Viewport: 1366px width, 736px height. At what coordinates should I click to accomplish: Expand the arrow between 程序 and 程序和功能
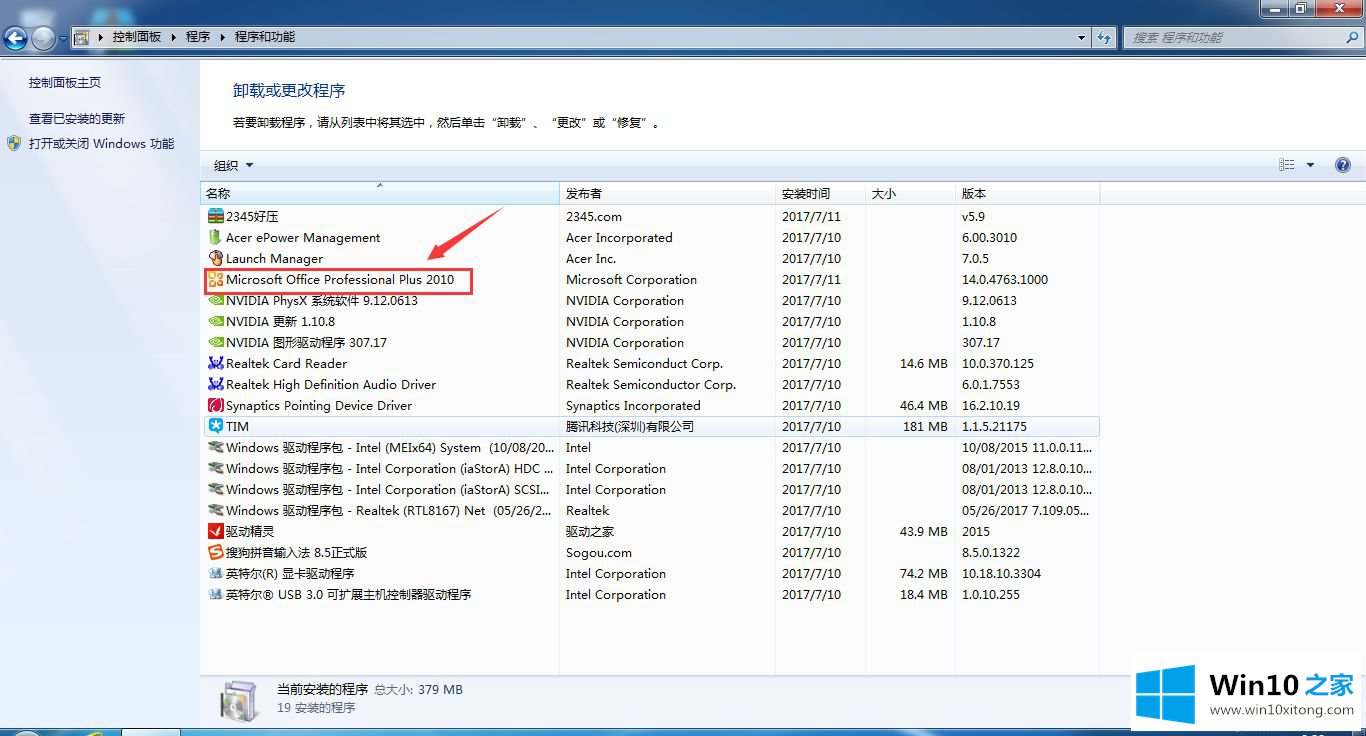click(x=222, y=37)
